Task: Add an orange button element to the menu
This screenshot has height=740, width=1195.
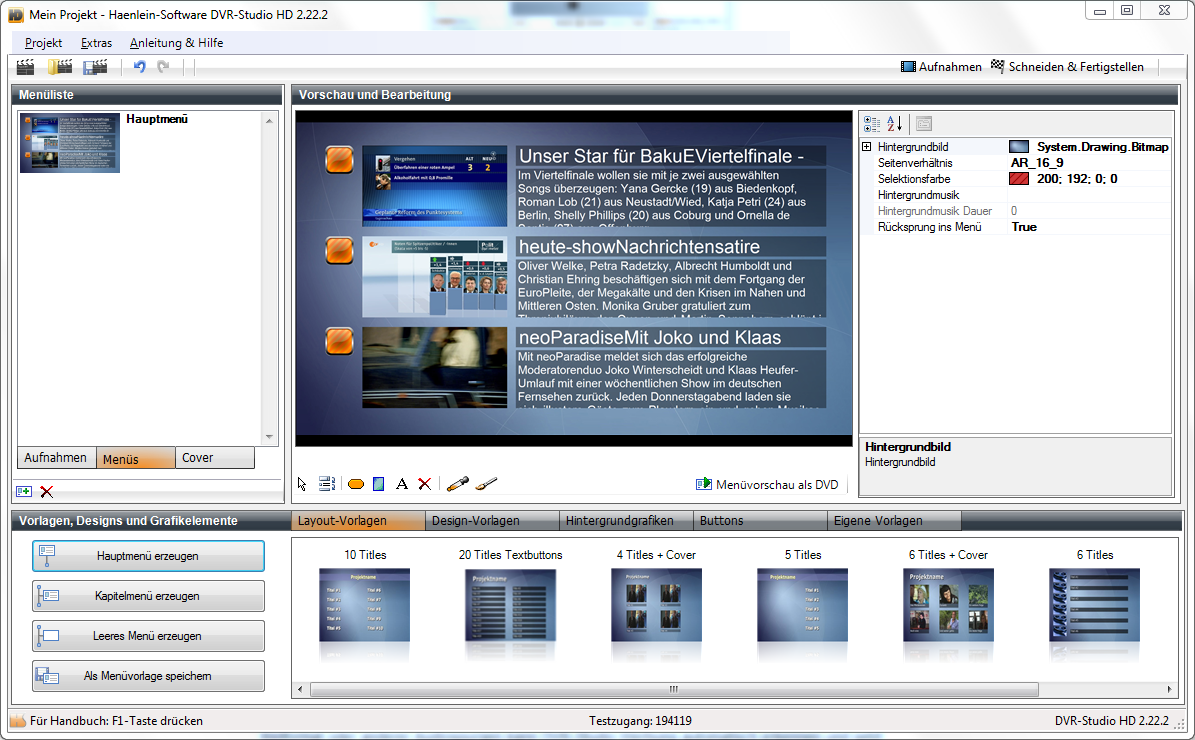Action: pos(355,484)
